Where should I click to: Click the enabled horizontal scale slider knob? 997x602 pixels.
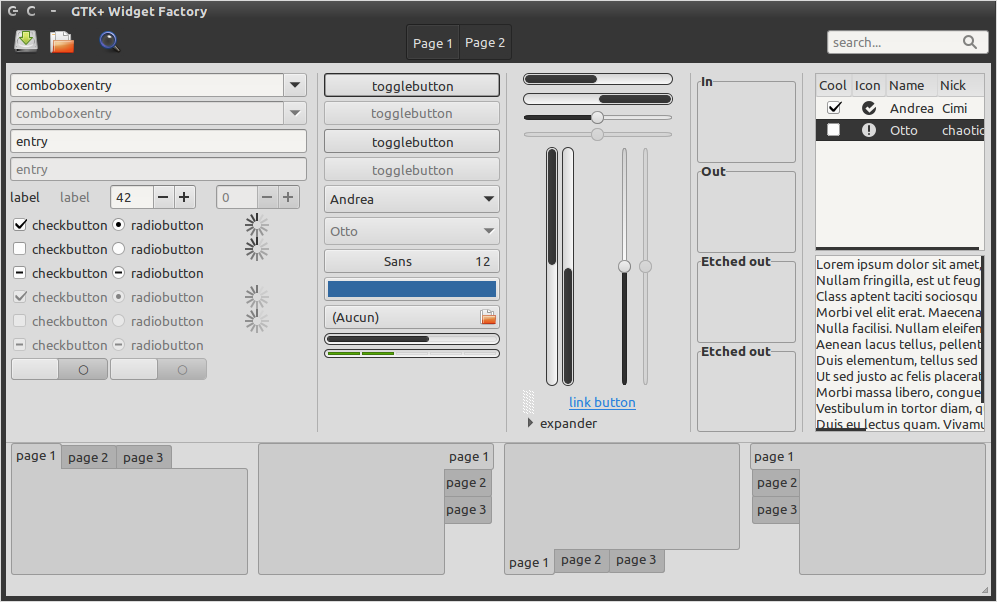click(597, 118)
